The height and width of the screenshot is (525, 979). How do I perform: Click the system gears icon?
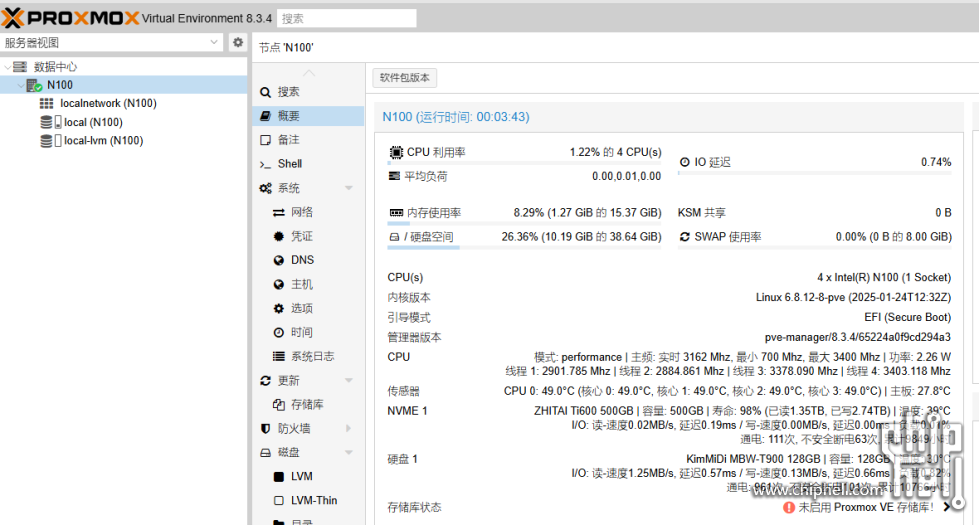pos(265,188)
